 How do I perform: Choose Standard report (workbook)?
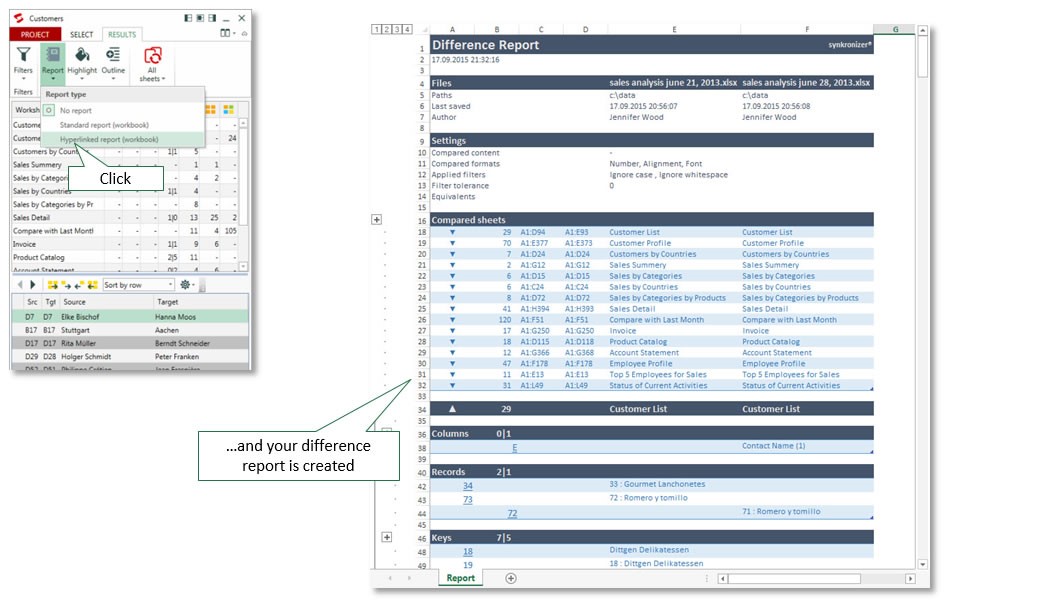pyautogui.click(x=123, y=125)
